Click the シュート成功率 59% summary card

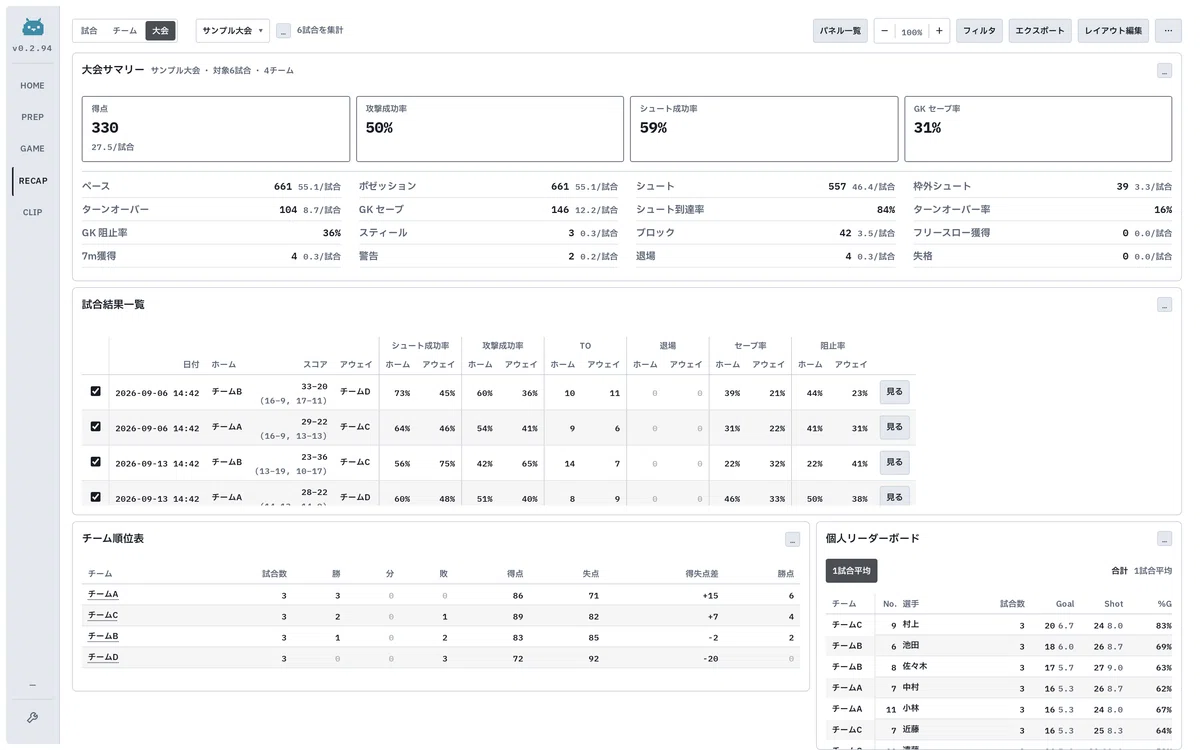(764, 129)
